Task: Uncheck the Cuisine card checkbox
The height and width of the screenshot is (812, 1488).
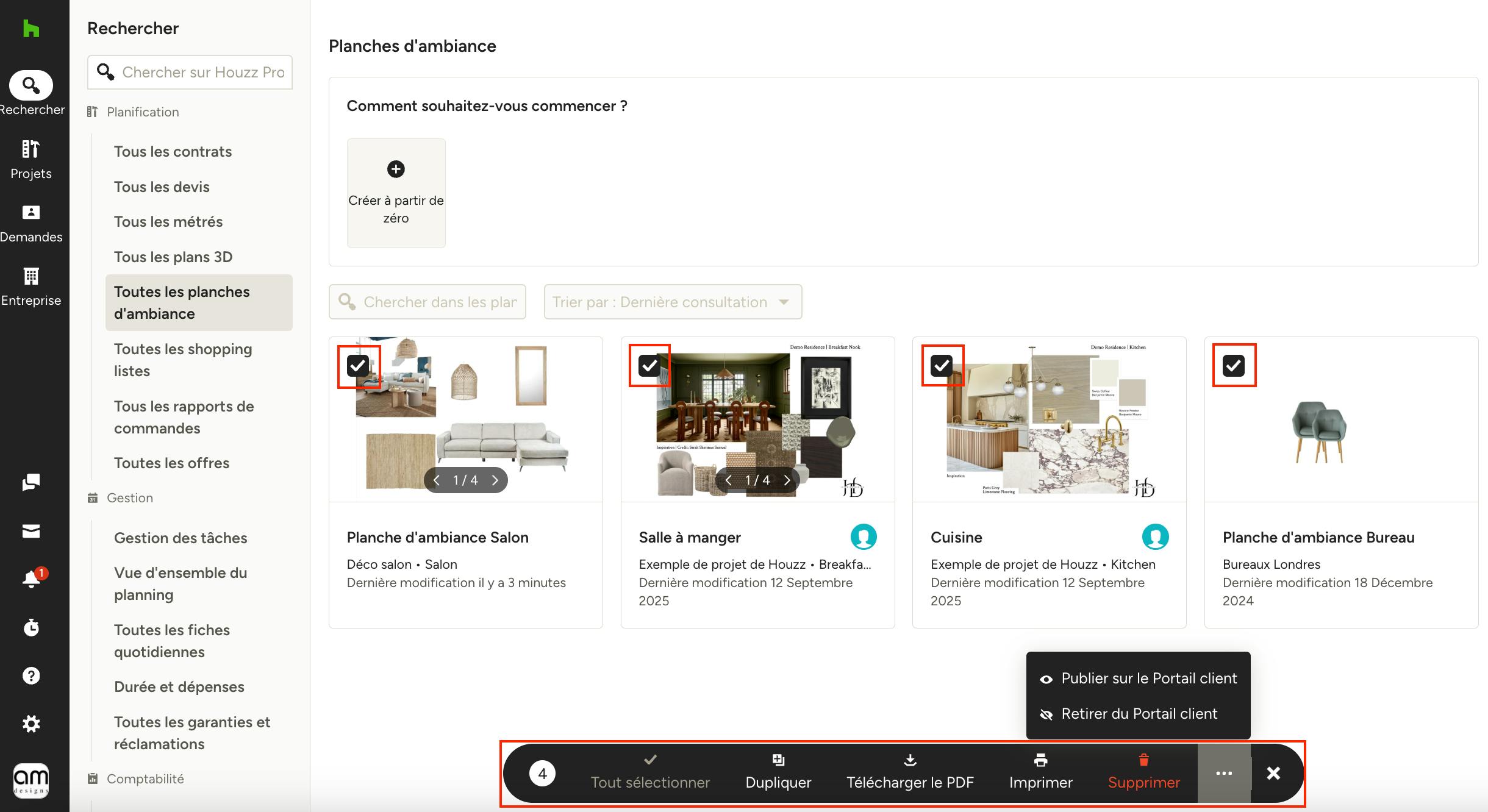Action: 942,366
